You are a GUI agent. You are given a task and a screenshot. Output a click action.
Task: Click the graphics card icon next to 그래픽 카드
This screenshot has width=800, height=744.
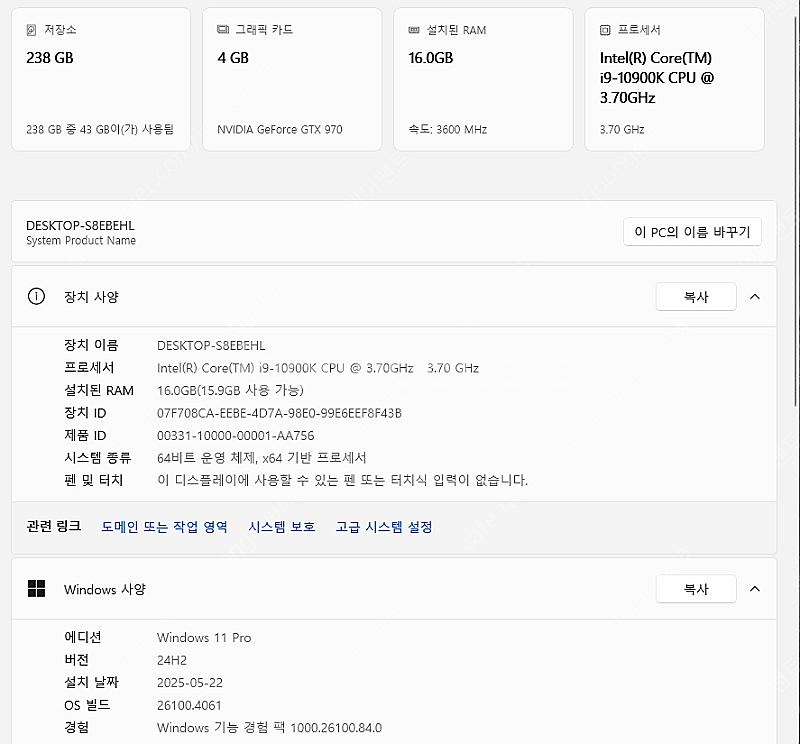(223, 30)
